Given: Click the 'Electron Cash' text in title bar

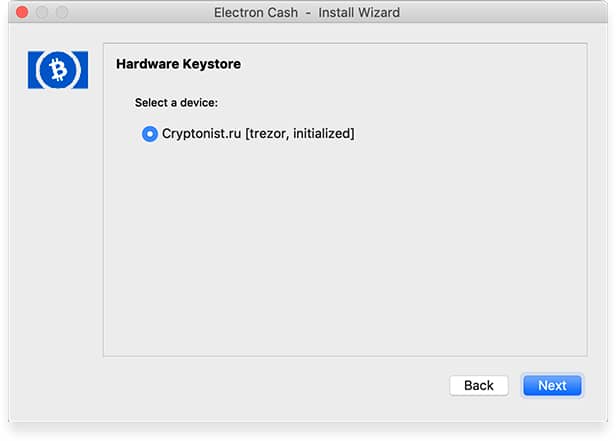Looking at the screenshot, I should (256, 13).
